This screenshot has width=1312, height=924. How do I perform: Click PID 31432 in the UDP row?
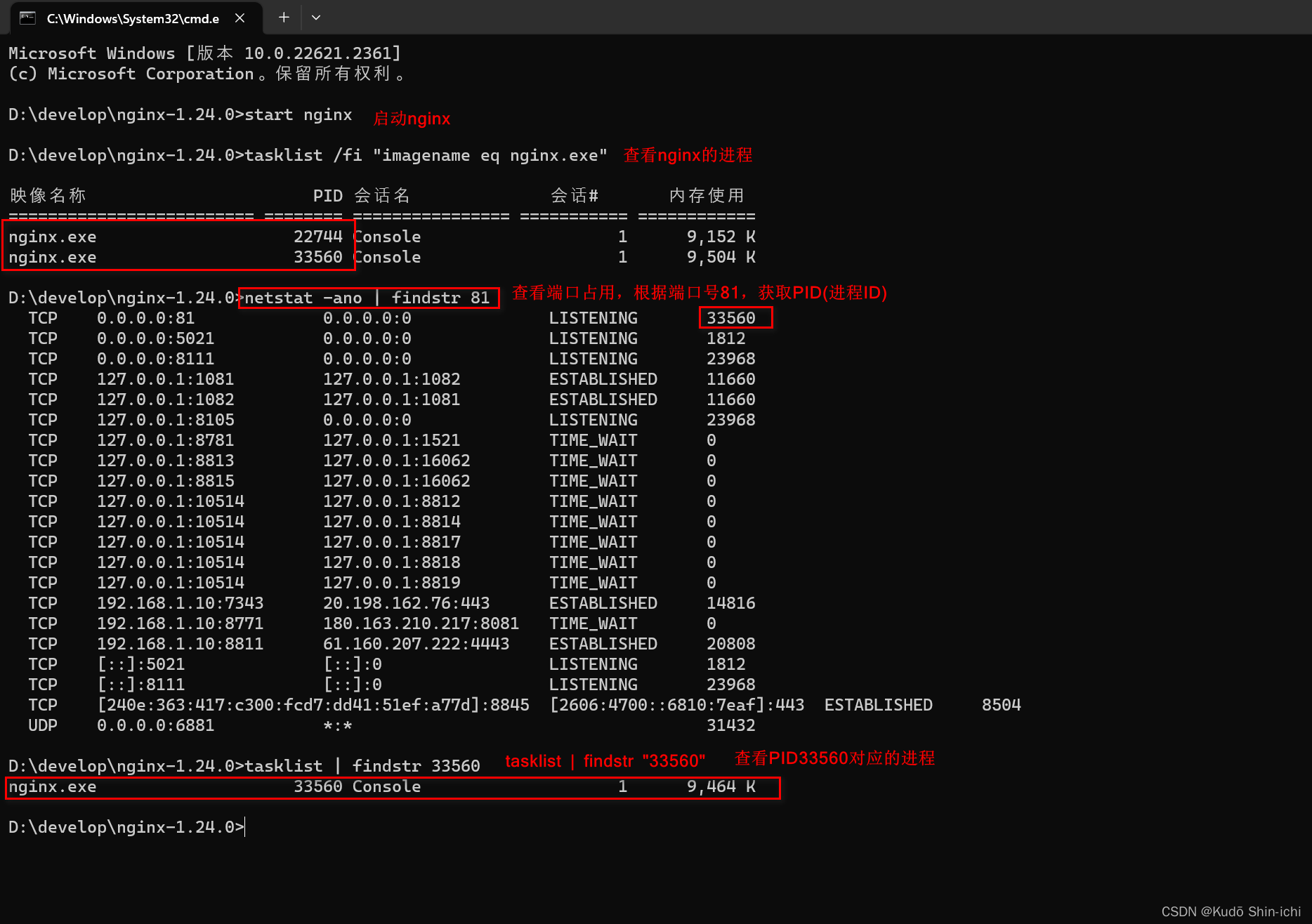(x=730, y=725)
